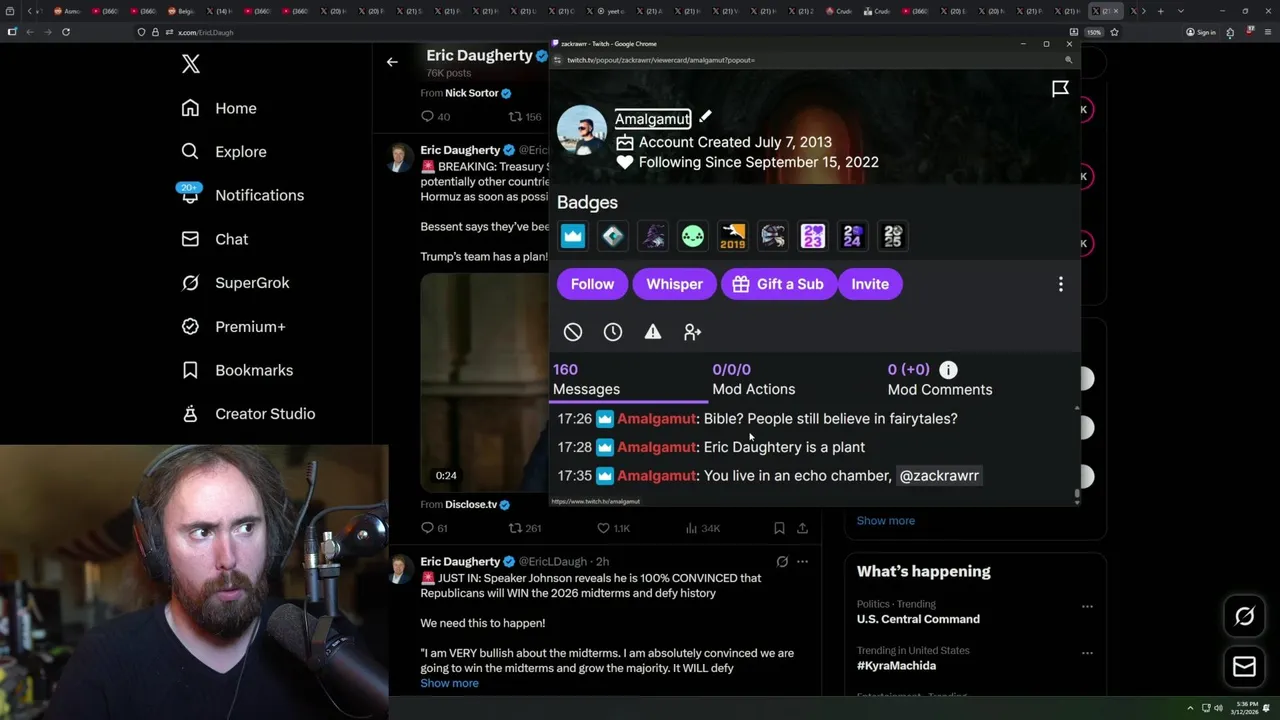Viewport: 1280px width, 720px height.
Task: Click the Prime crown badge in the Badges row
Action: [x=573, y=236]
